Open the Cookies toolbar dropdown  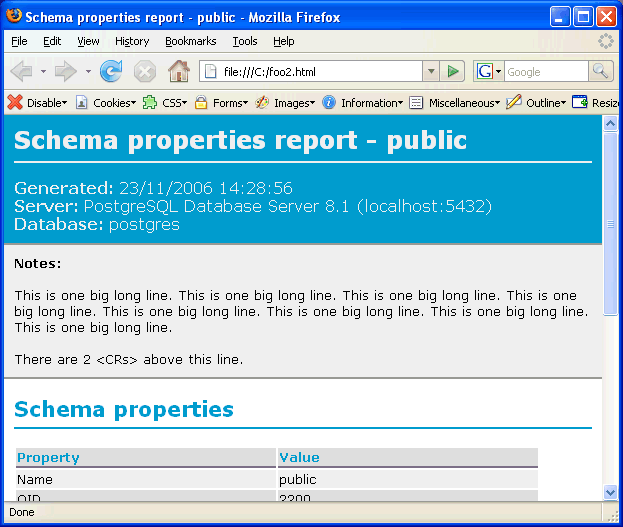[x=106, y=102]
